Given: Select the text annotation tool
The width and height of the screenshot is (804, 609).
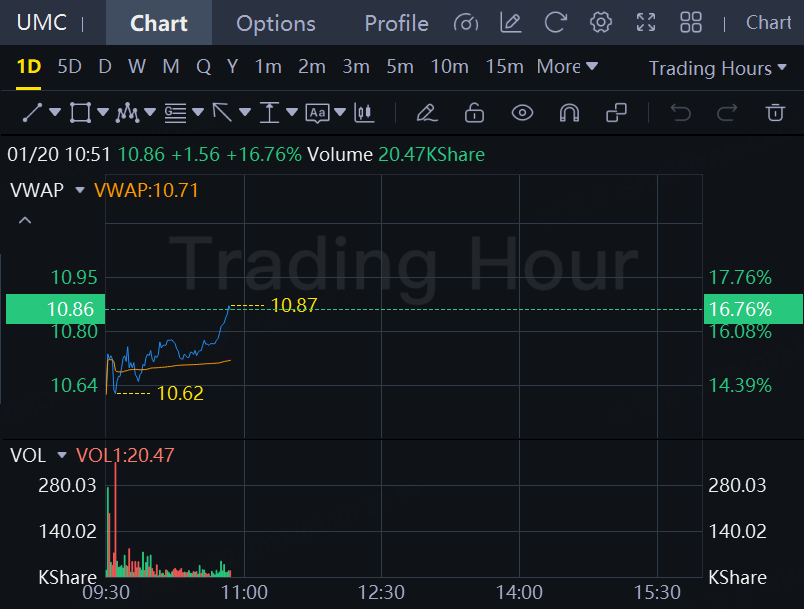Looking at the screenshot, I should [x=317, y=113].
